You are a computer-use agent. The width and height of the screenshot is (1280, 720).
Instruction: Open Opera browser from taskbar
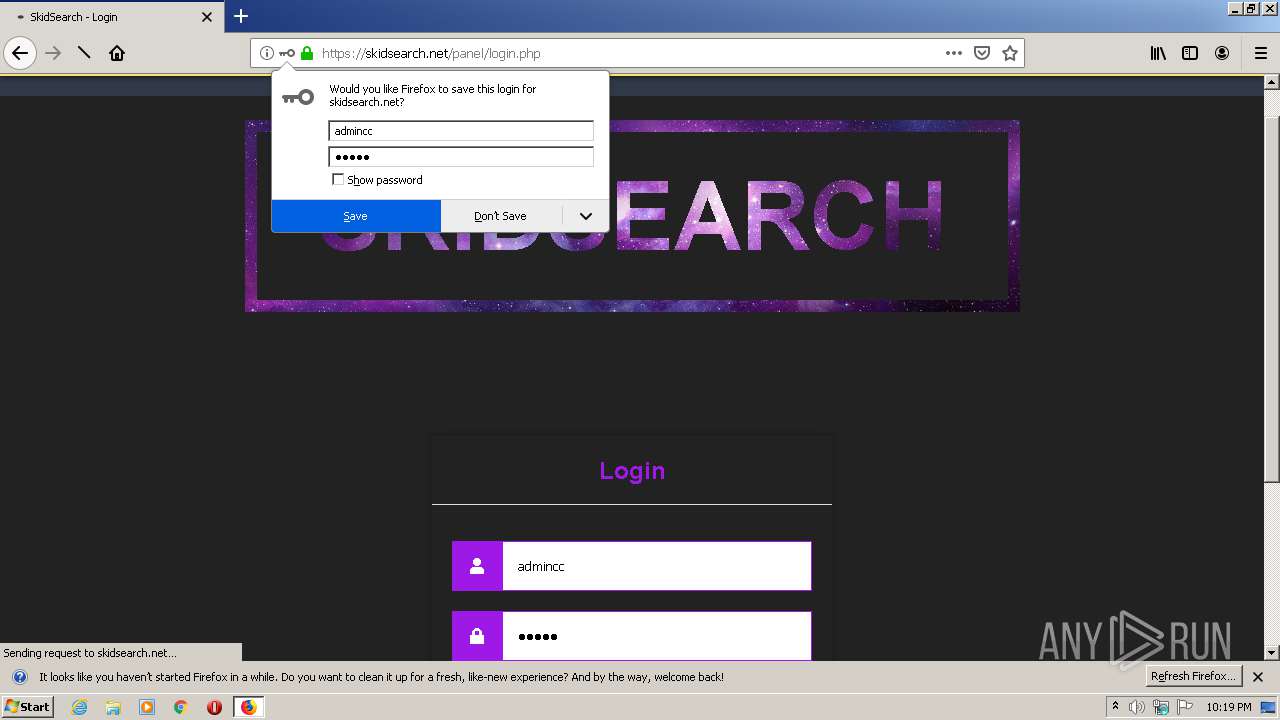click(x=214, y=707)
